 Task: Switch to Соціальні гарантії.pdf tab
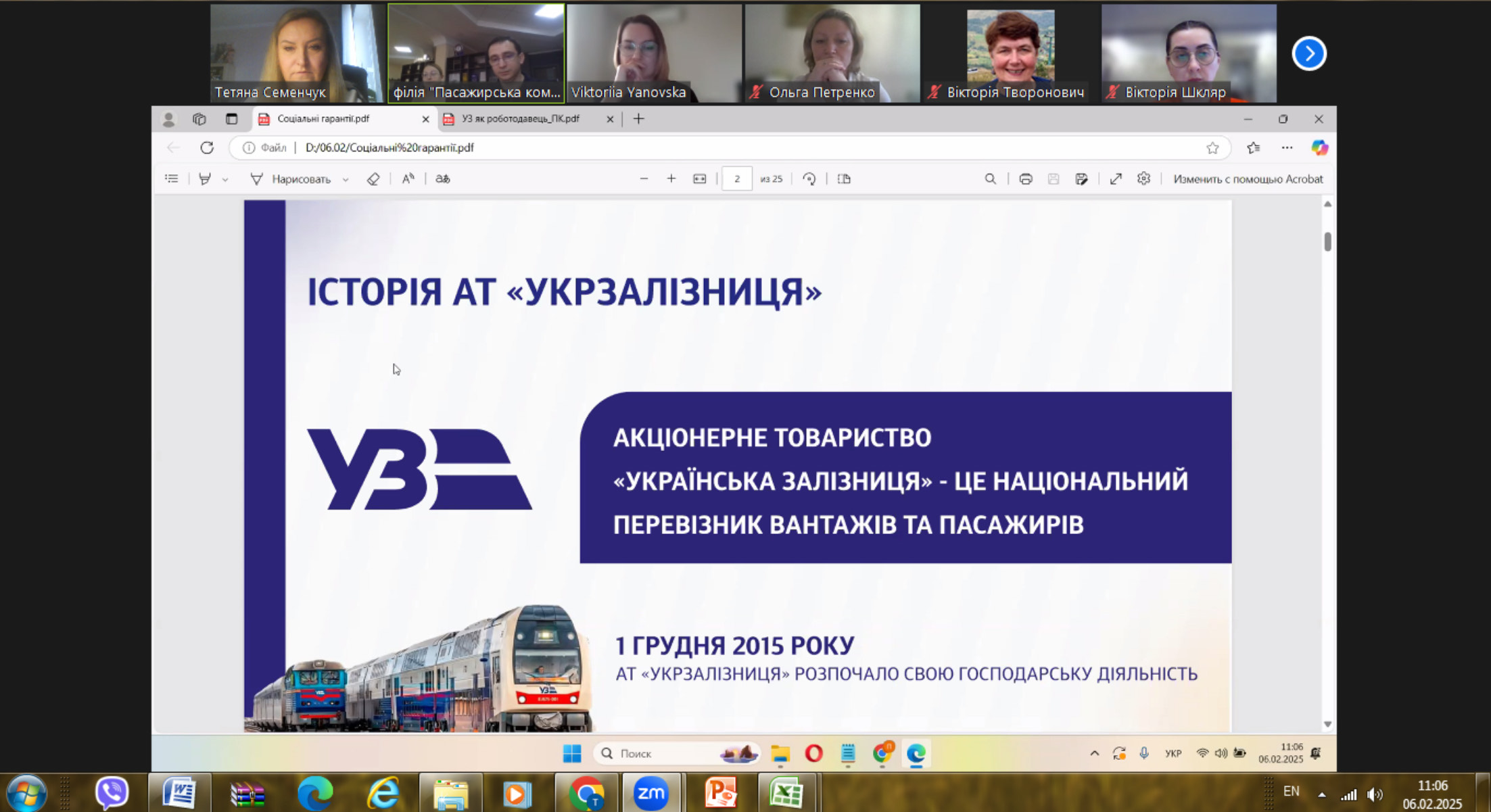(x=344, y=119)
